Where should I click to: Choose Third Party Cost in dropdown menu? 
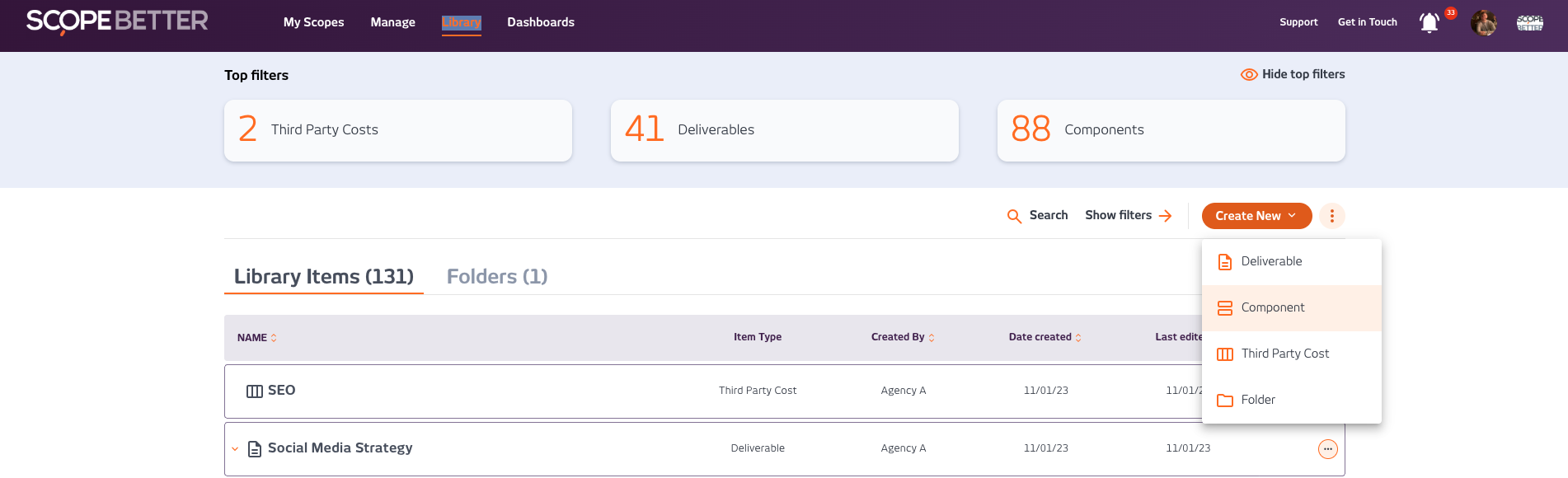[1284, 354]
